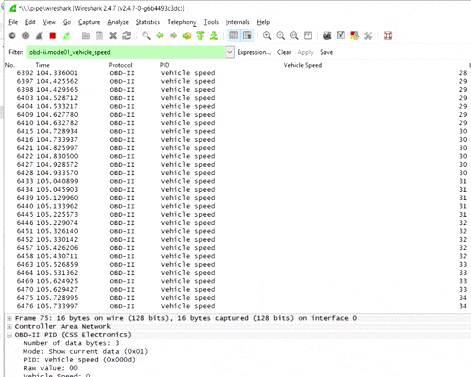The height and width of the screenshot is (377, 471).
Task: Toggle packet list colorization
Action: pos(234,35)
